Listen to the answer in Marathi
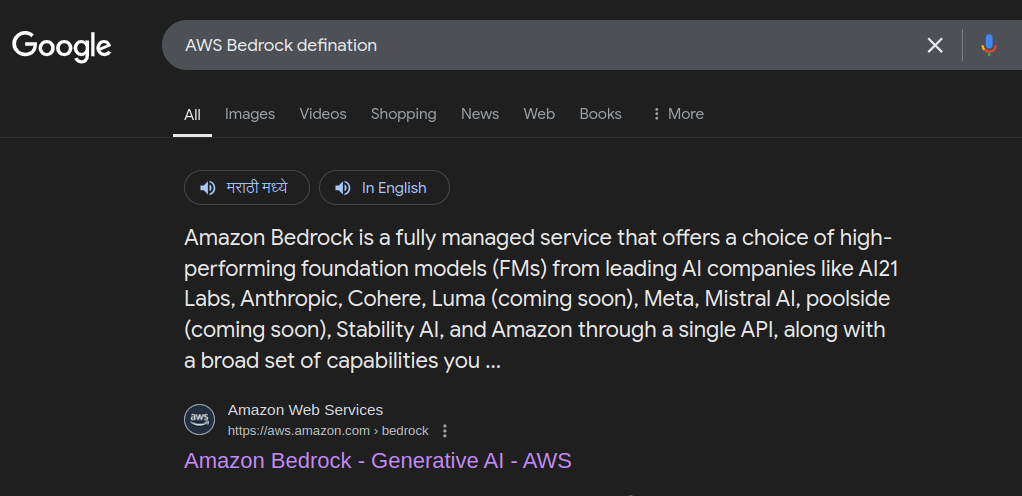Image resolution: width=1022 pixels, height=496 pixels. (246, 188)
